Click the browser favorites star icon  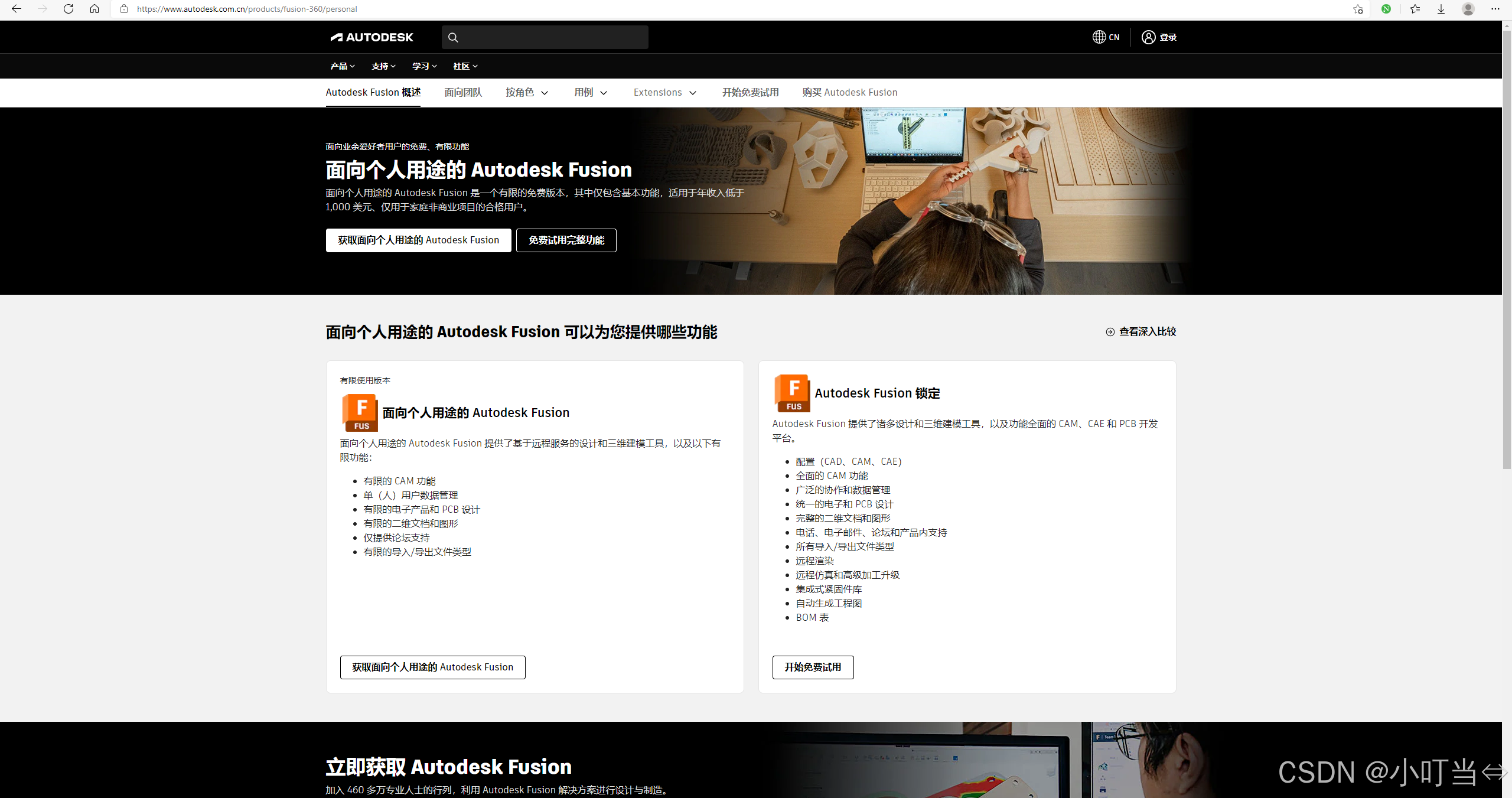tap(1415, 9)
